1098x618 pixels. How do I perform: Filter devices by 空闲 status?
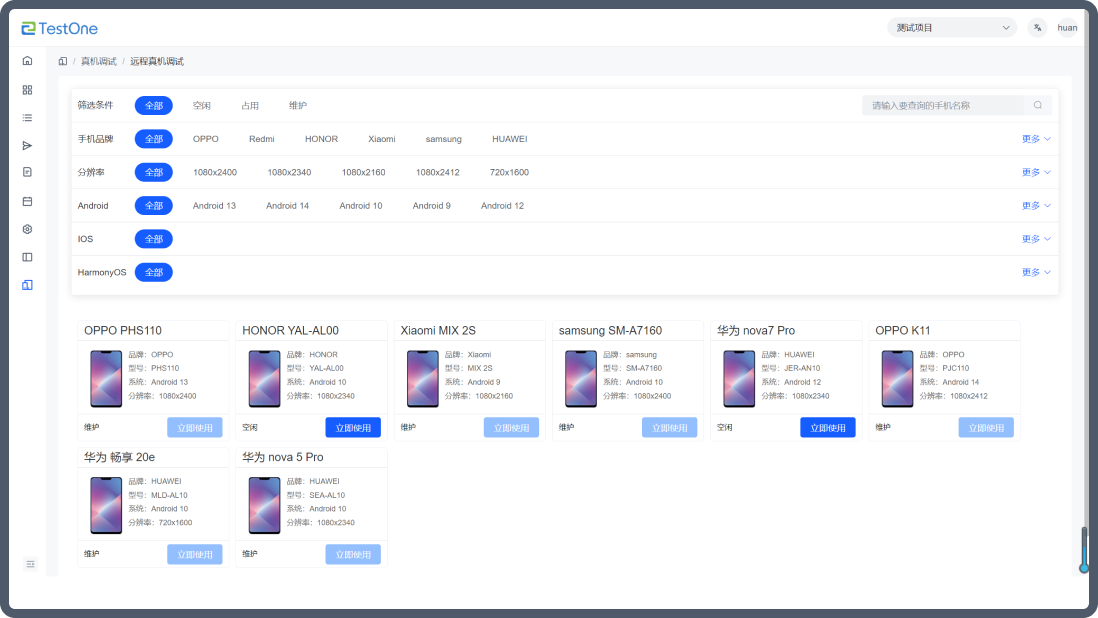click(x=202, y=106)
